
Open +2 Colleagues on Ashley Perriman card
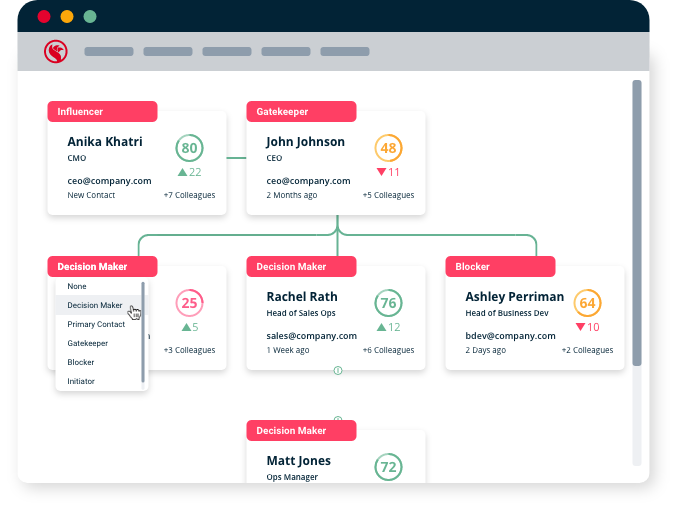[x=587, y=350]
